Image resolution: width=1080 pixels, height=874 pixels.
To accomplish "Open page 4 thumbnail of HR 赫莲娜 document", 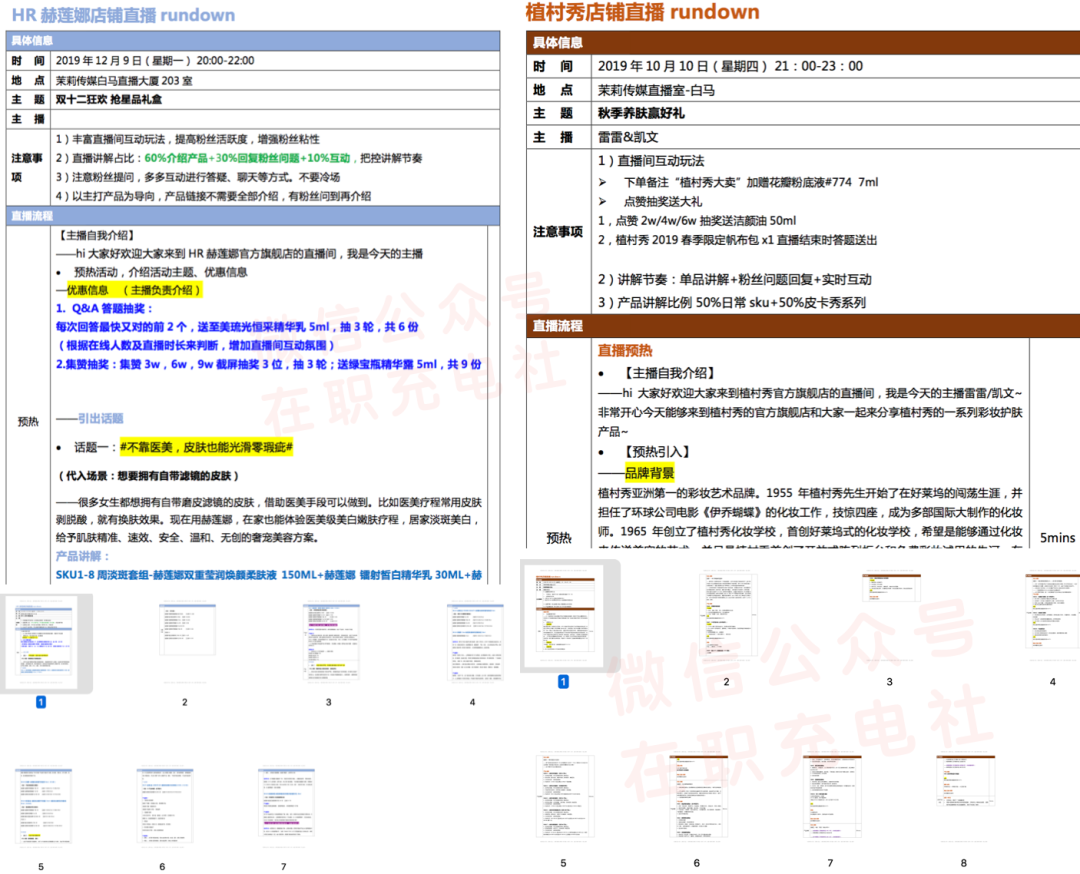I will 475,642.
